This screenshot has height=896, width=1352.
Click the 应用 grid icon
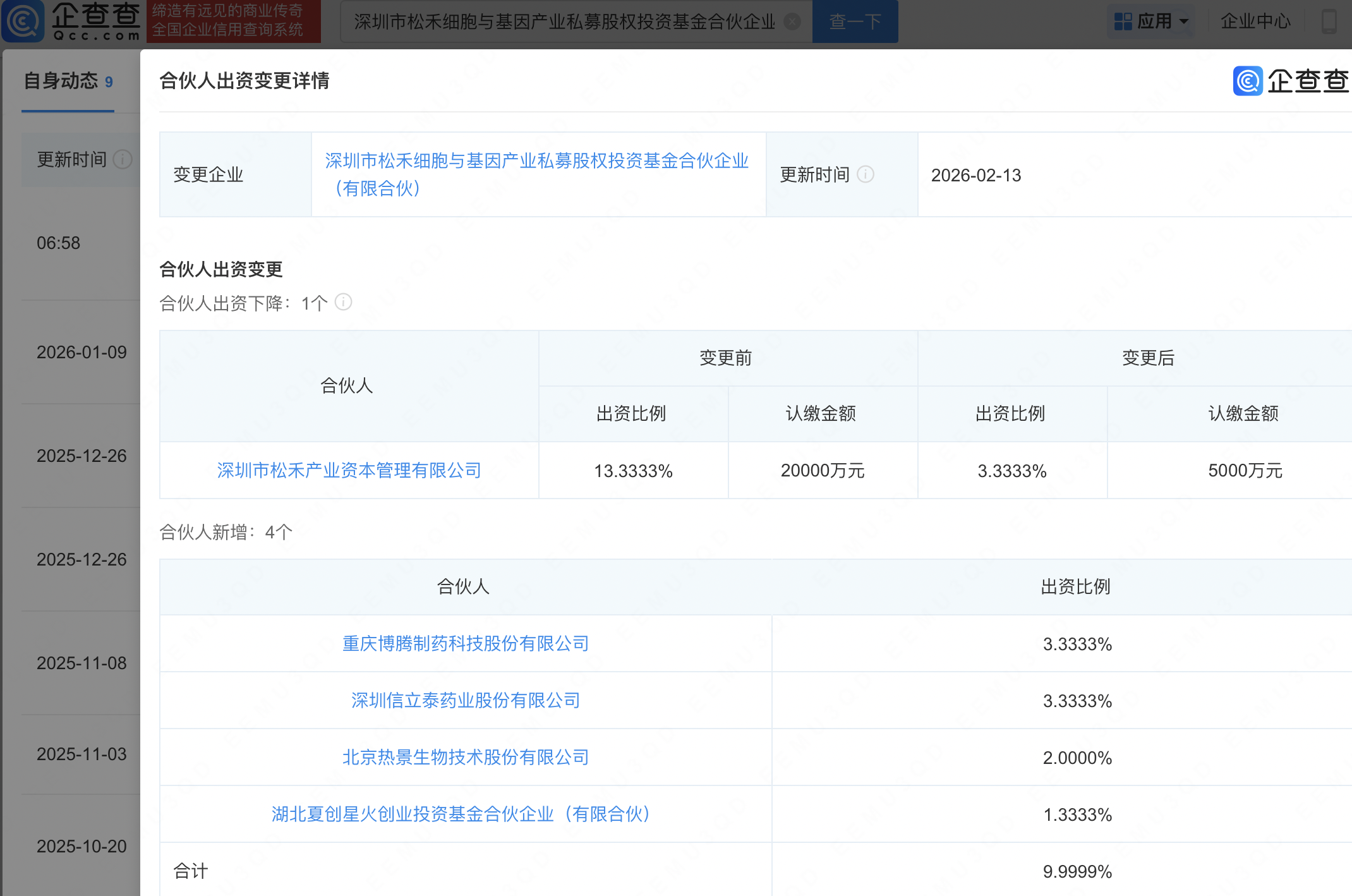point(1123,21)
